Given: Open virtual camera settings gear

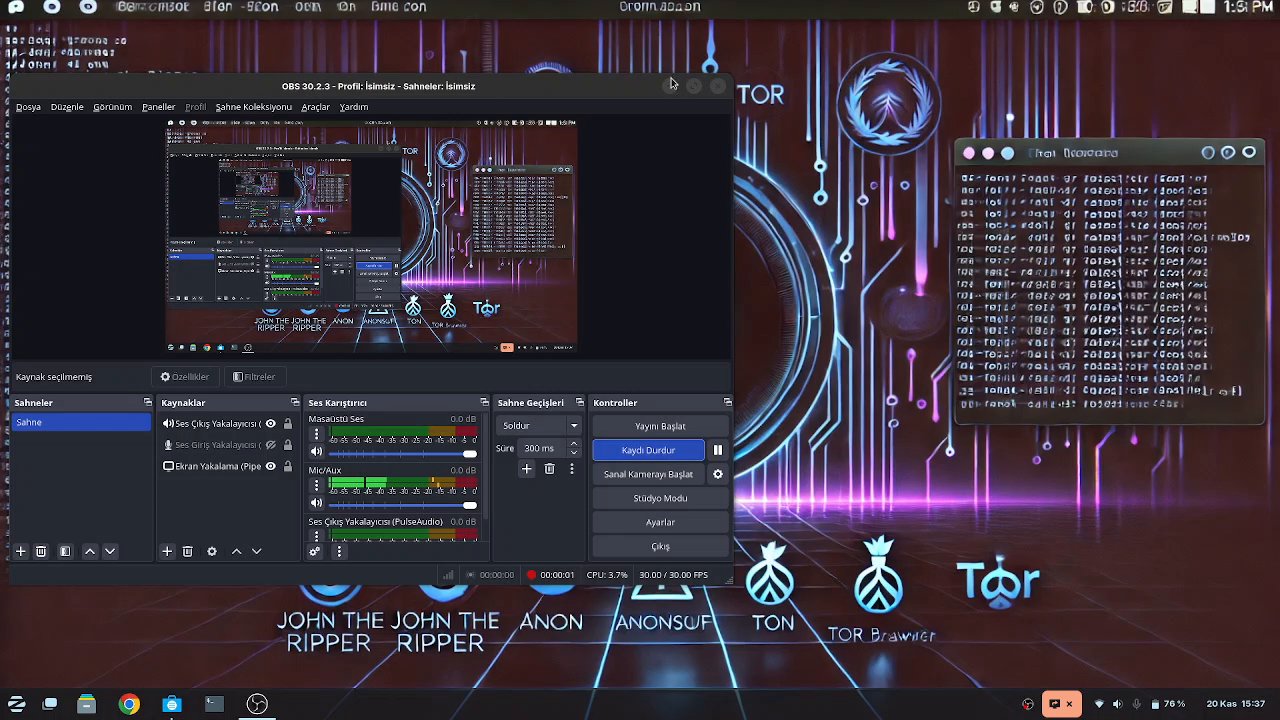Looking at the screenshot, I should (x=717, y=474).
